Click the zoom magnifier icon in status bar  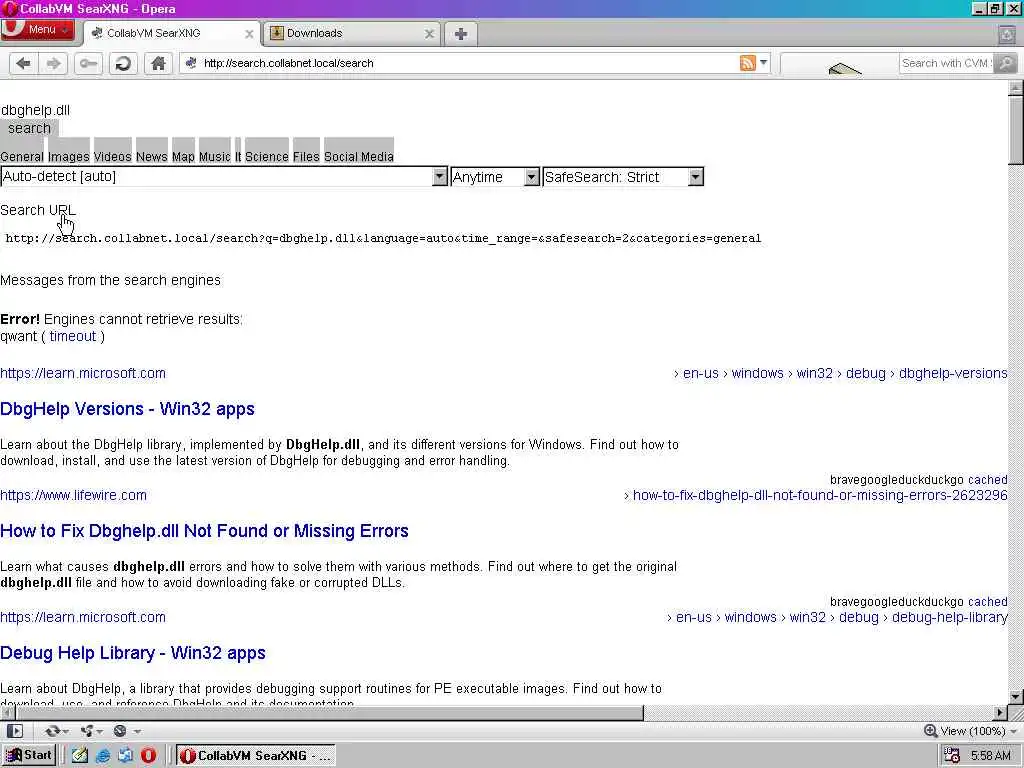tap(931, 731)
